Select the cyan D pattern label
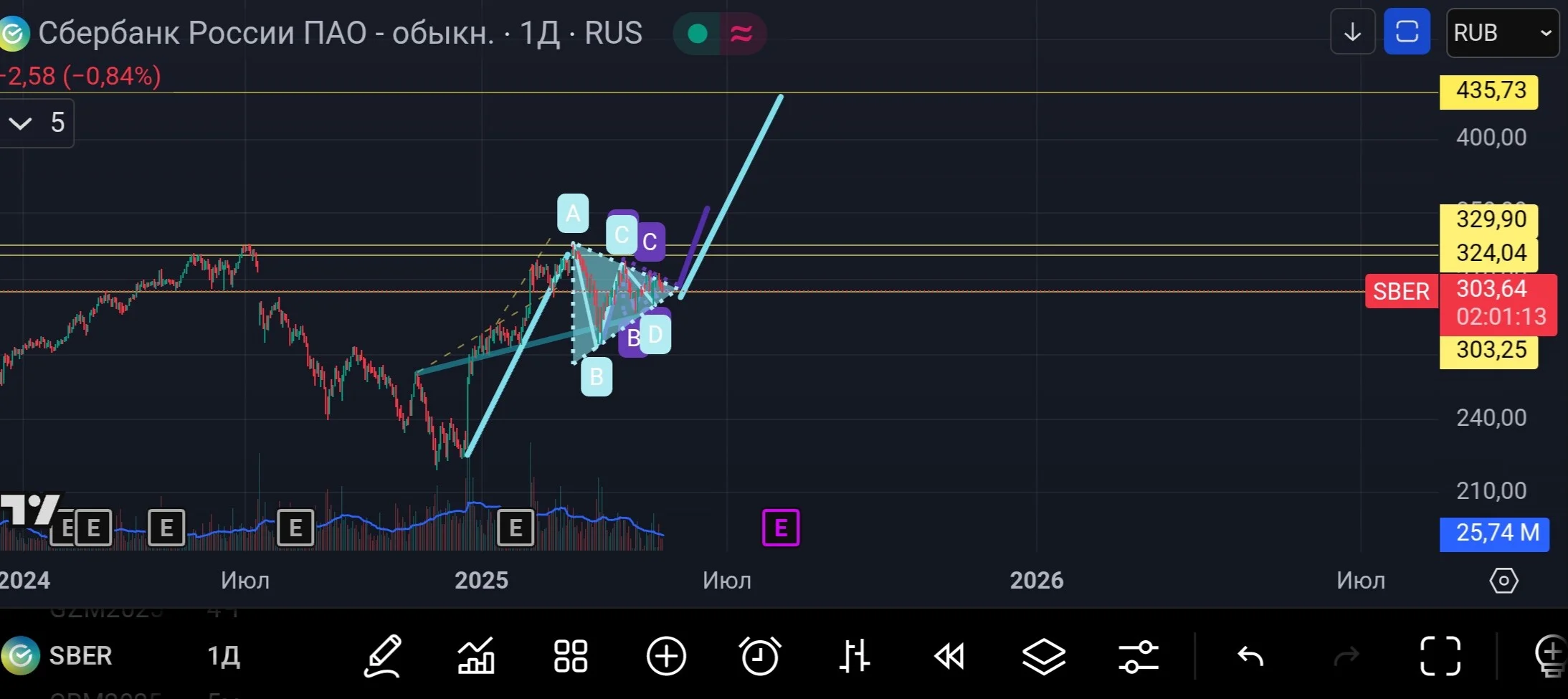 pos(655,334)
